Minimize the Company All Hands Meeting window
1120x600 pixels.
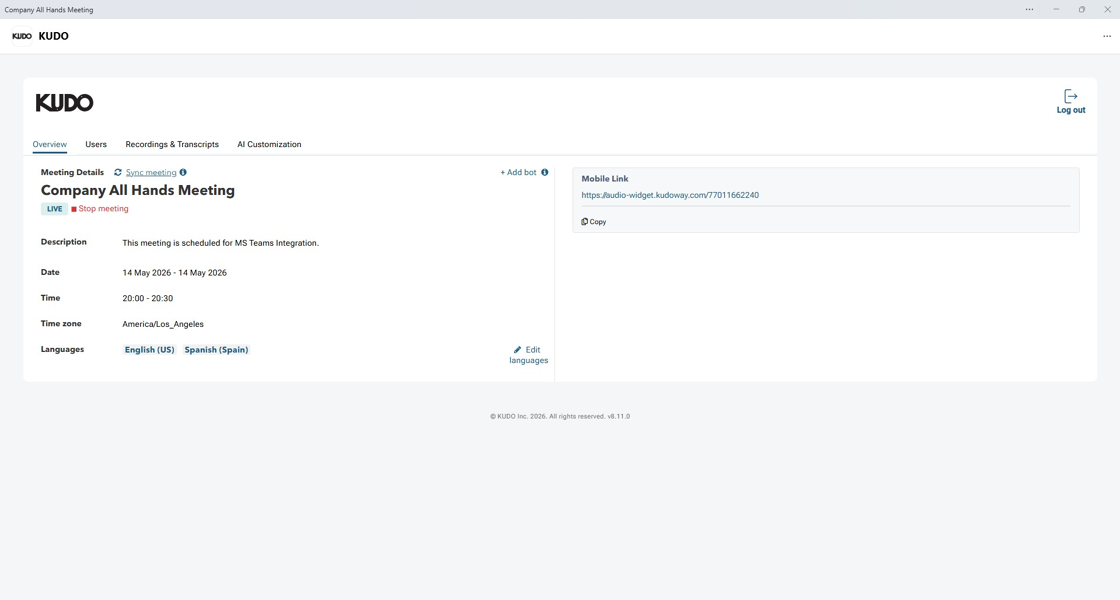(1056, 9)
